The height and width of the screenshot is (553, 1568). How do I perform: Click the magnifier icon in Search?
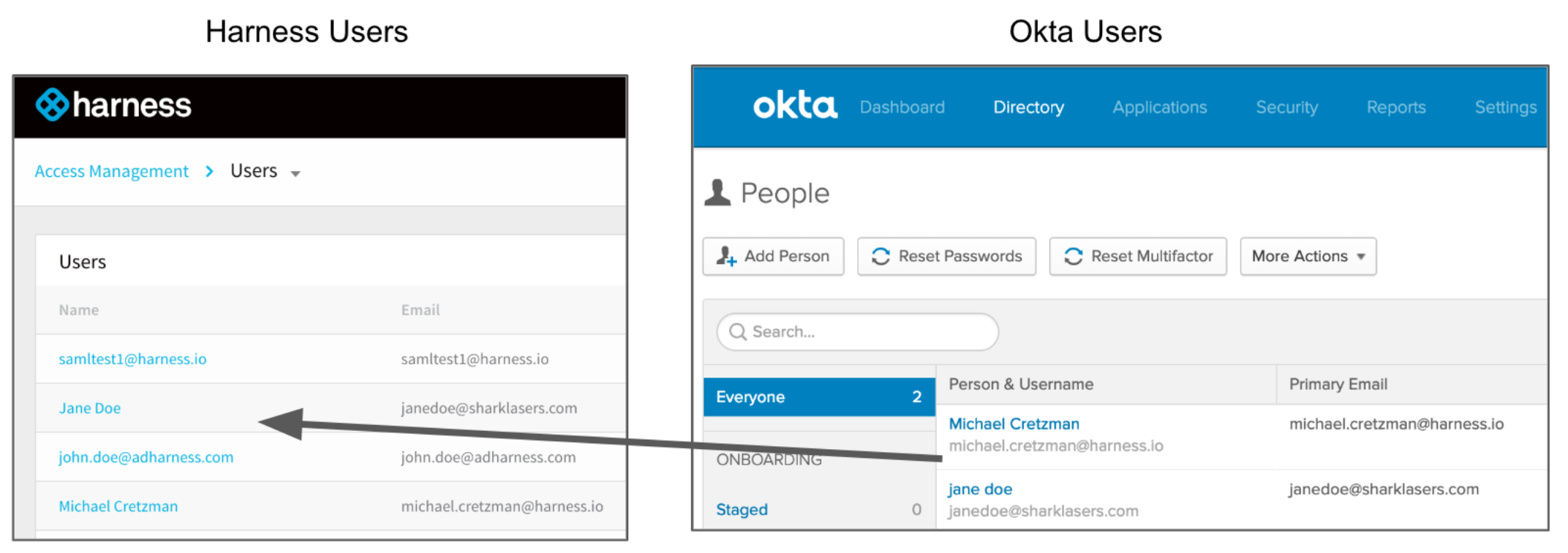[x=738, y=332]
